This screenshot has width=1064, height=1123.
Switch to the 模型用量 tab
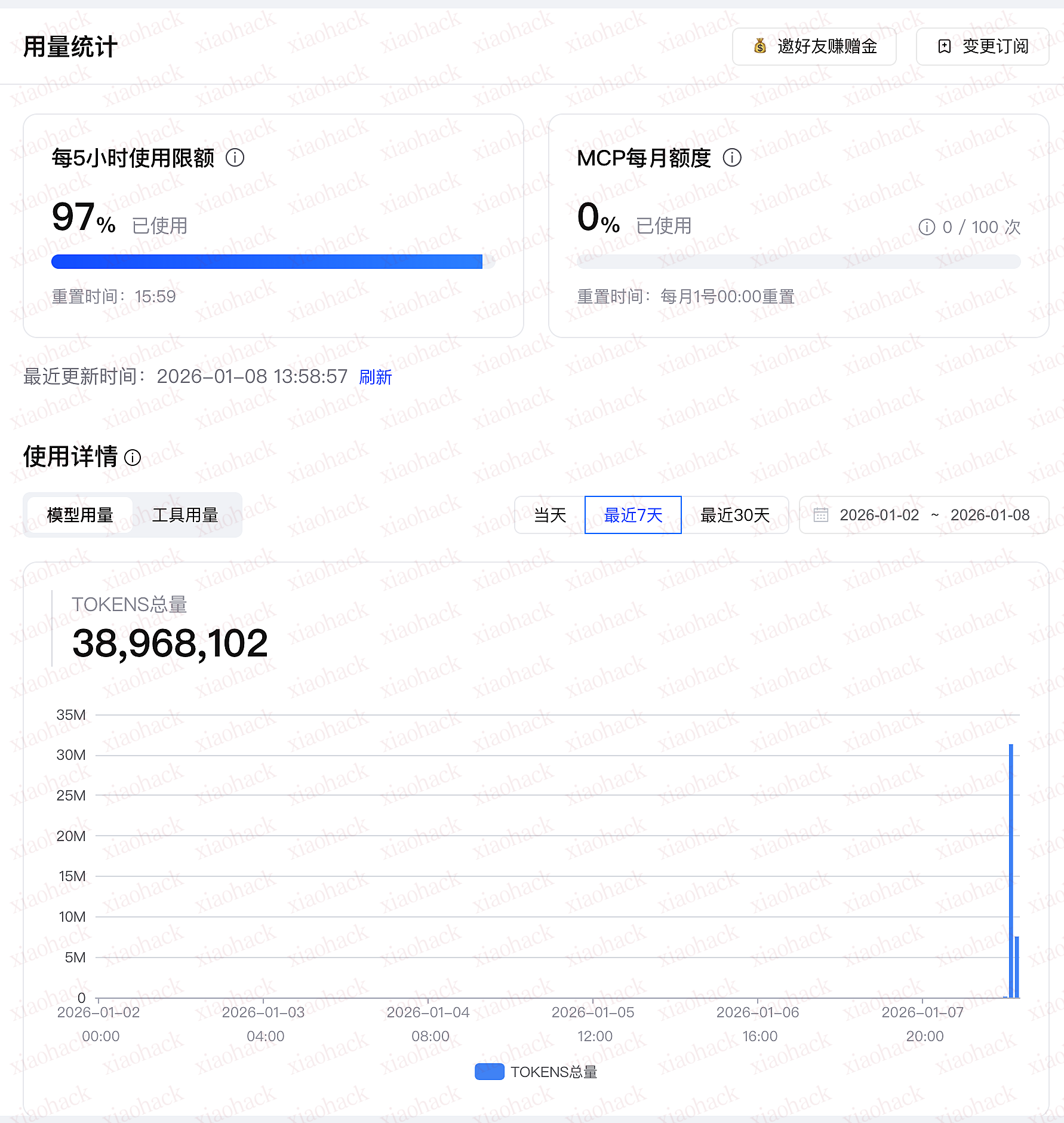pyautogui.click(x=79, y=516)
